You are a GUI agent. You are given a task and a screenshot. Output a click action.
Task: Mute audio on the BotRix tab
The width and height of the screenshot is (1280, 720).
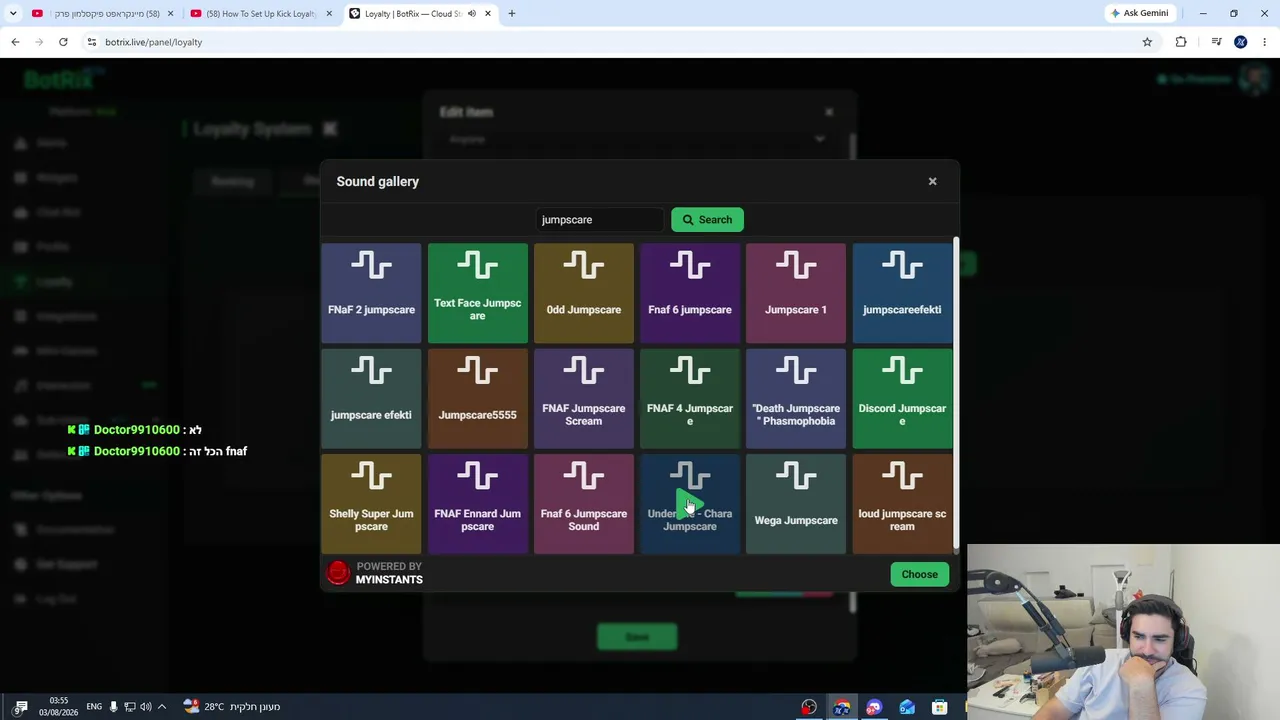472,14
